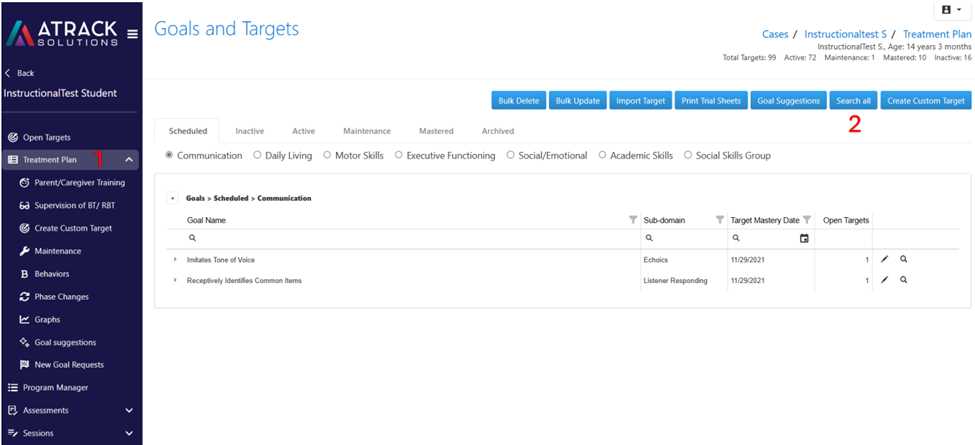This screenshot has width=975, height=445.
Task: Sort by the Open Targets column header
Action: [x=846, y=220]
